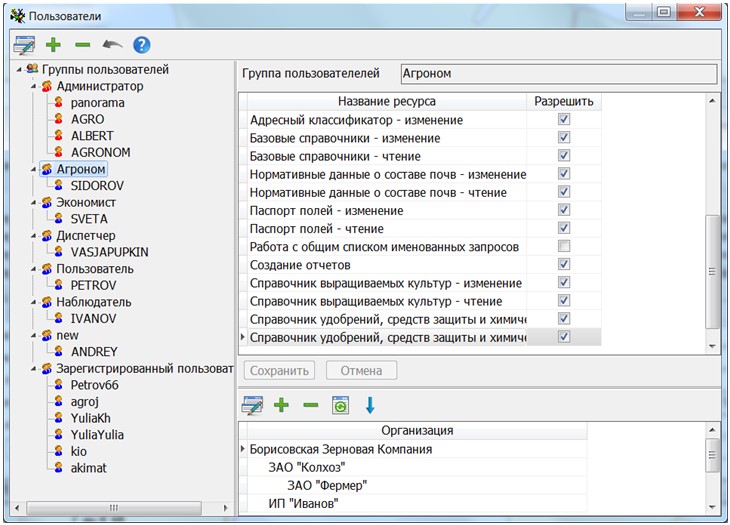Click the green refresh icon above organizations
The width and height of the screenshot is (730, 525).
click(340, 405)
